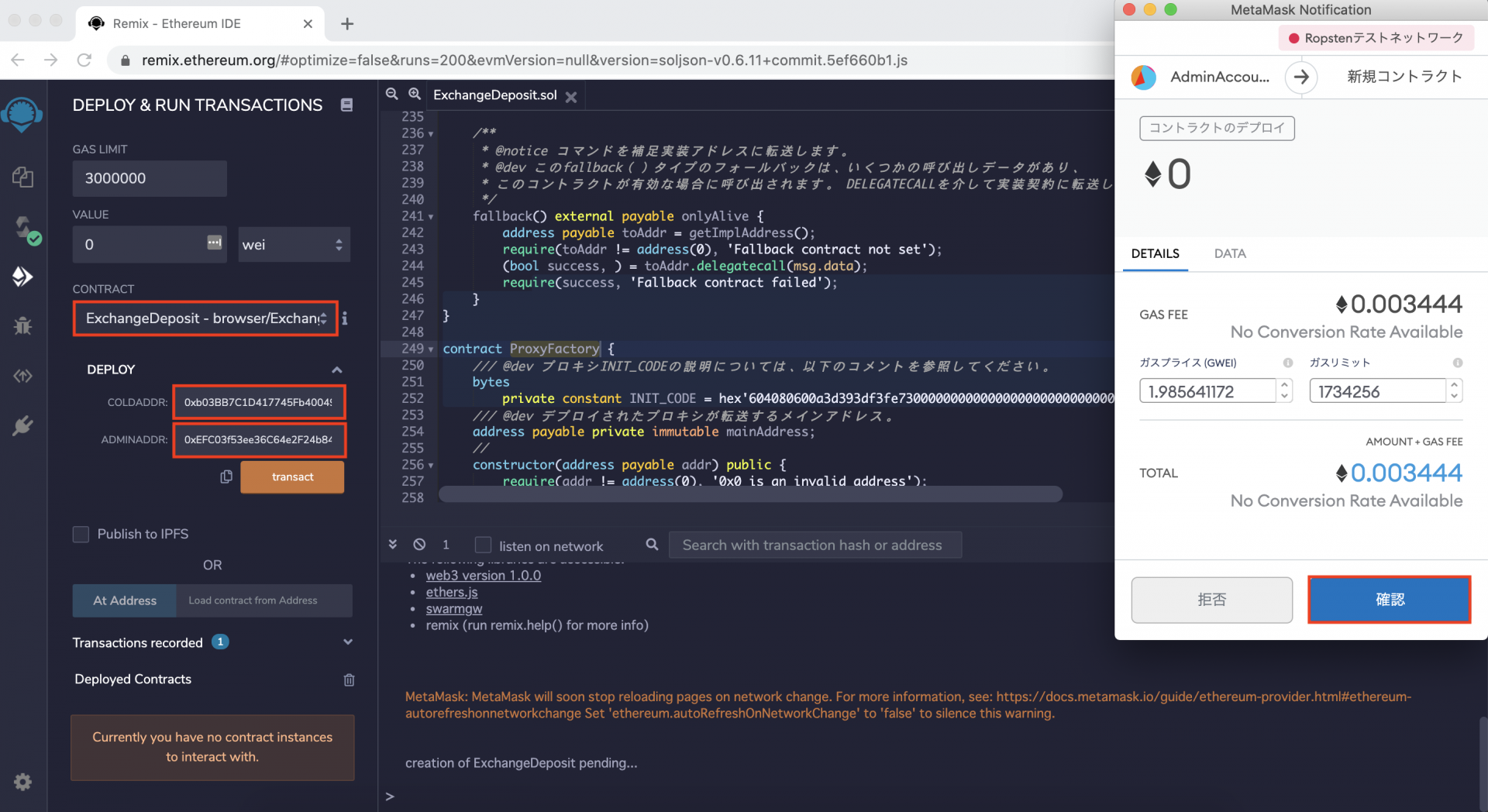
Task: Adjust the gas limit stepper arrows in MetaMask
Action: click(1455, 391)
